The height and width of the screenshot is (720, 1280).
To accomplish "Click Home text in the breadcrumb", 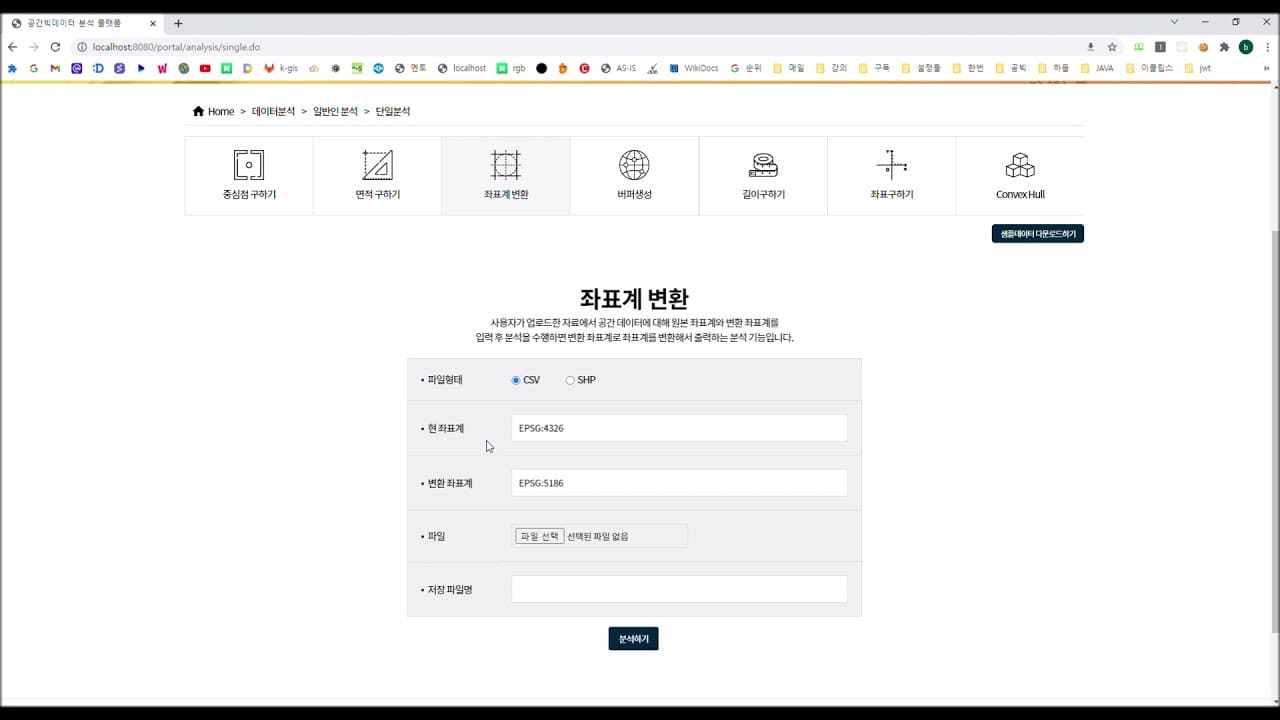I will point(221,111).
